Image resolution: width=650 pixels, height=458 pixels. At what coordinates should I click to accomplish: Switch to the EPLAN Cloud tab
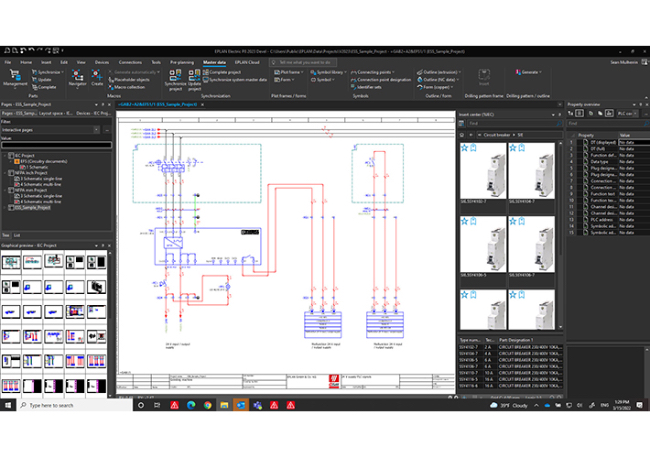[247, 62]
